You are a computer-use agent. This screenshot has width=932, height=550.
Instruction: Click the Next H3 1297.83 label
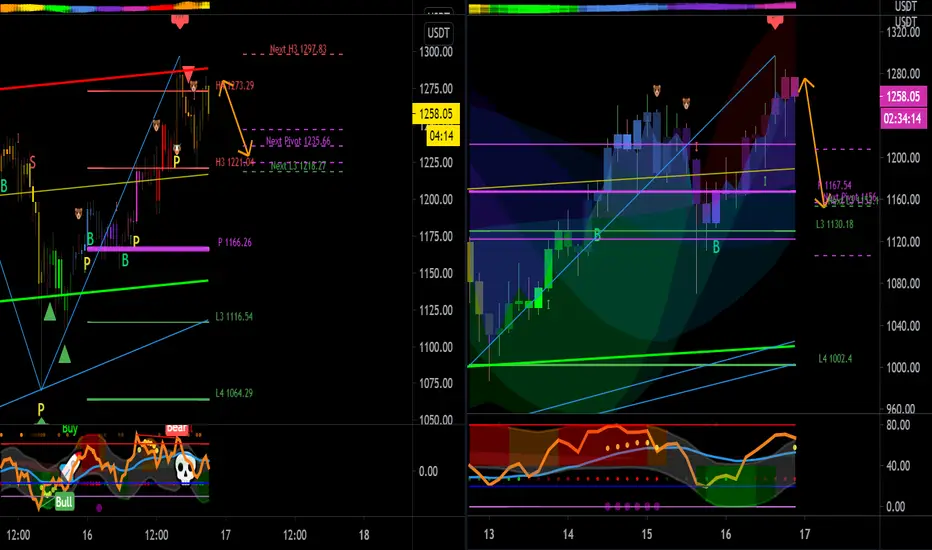coord(298,49)
